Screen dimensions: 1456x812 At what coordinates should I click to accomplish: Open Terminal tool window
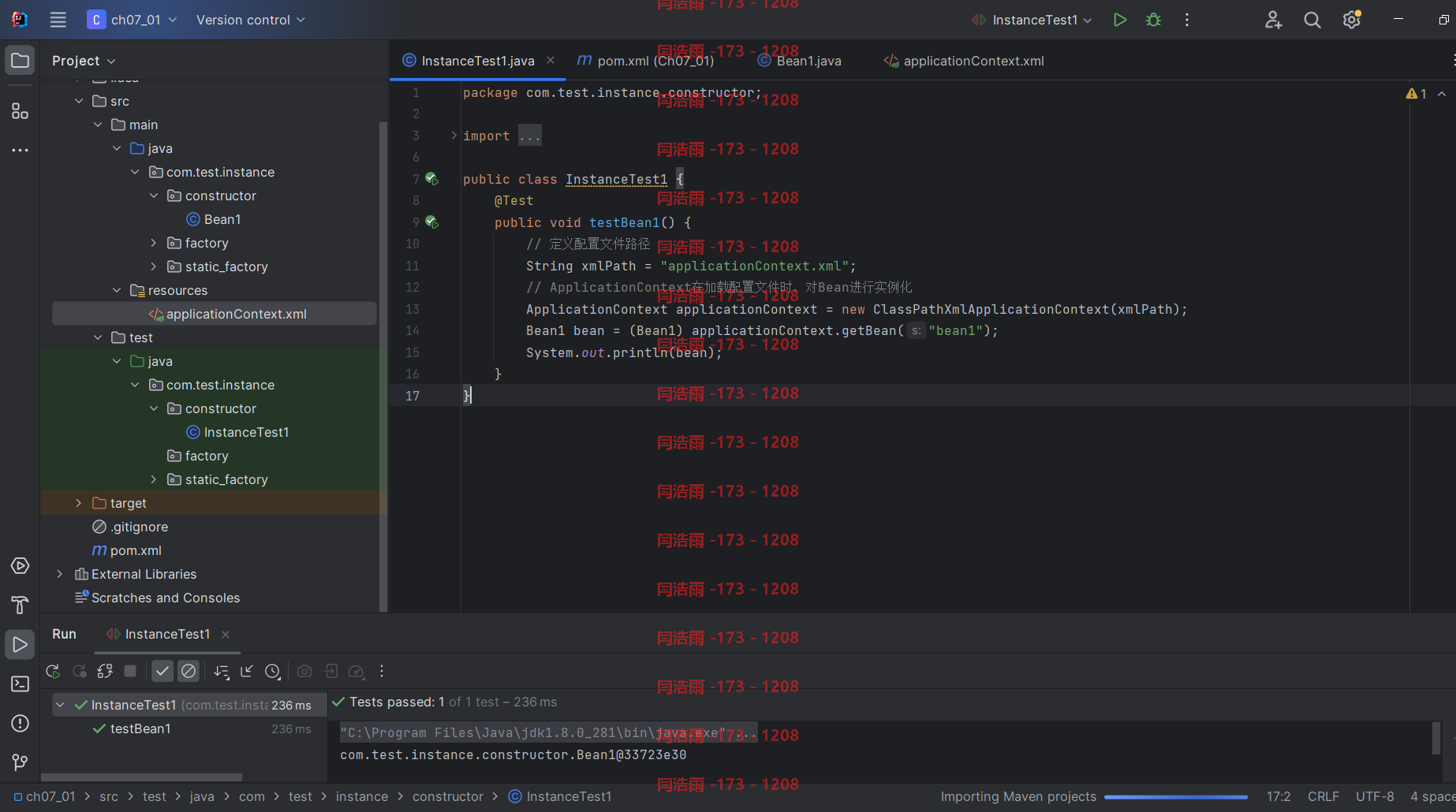point(20,684)
